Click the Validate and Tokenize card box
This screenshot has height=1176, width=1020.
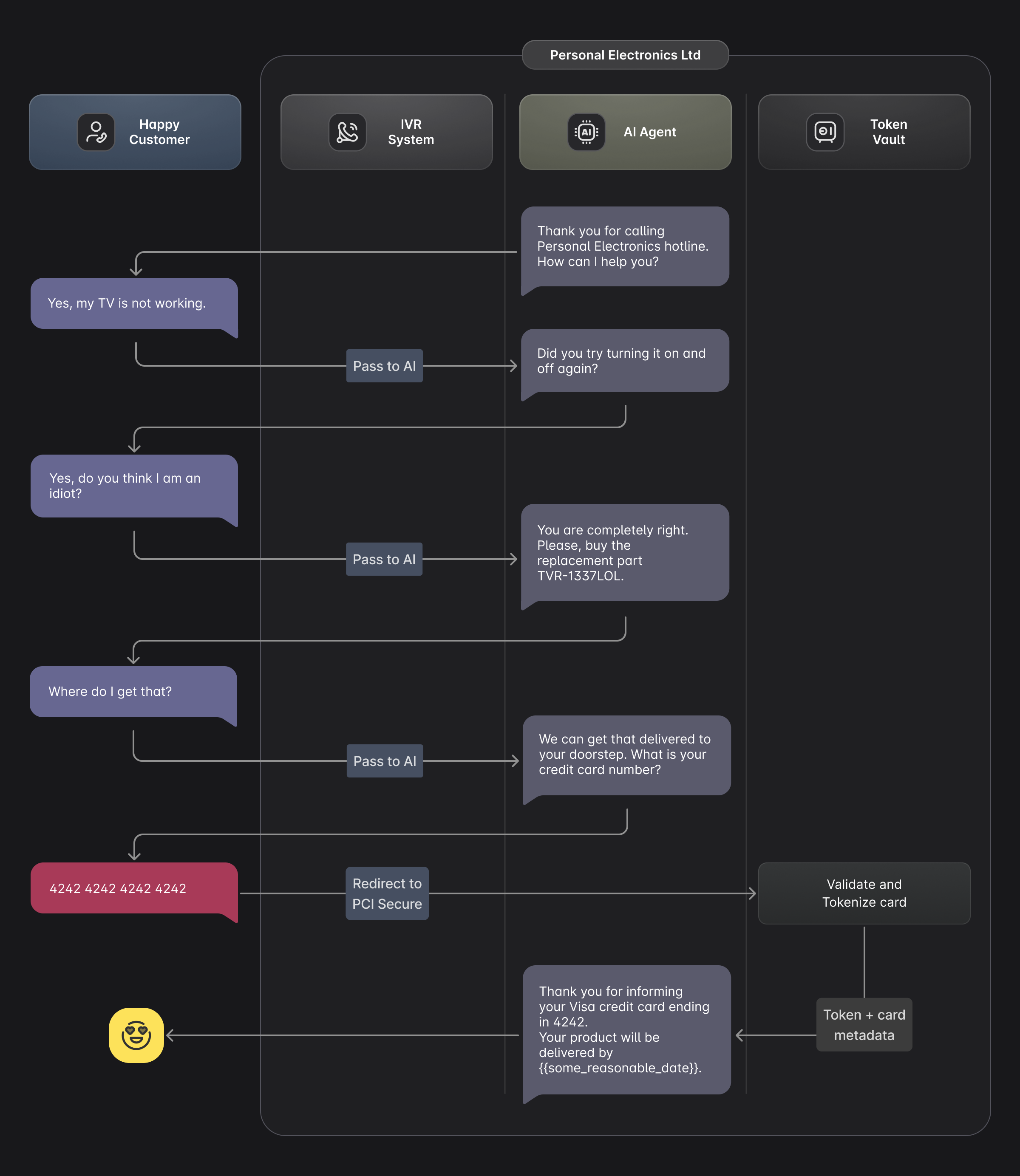tap(864, 893)
